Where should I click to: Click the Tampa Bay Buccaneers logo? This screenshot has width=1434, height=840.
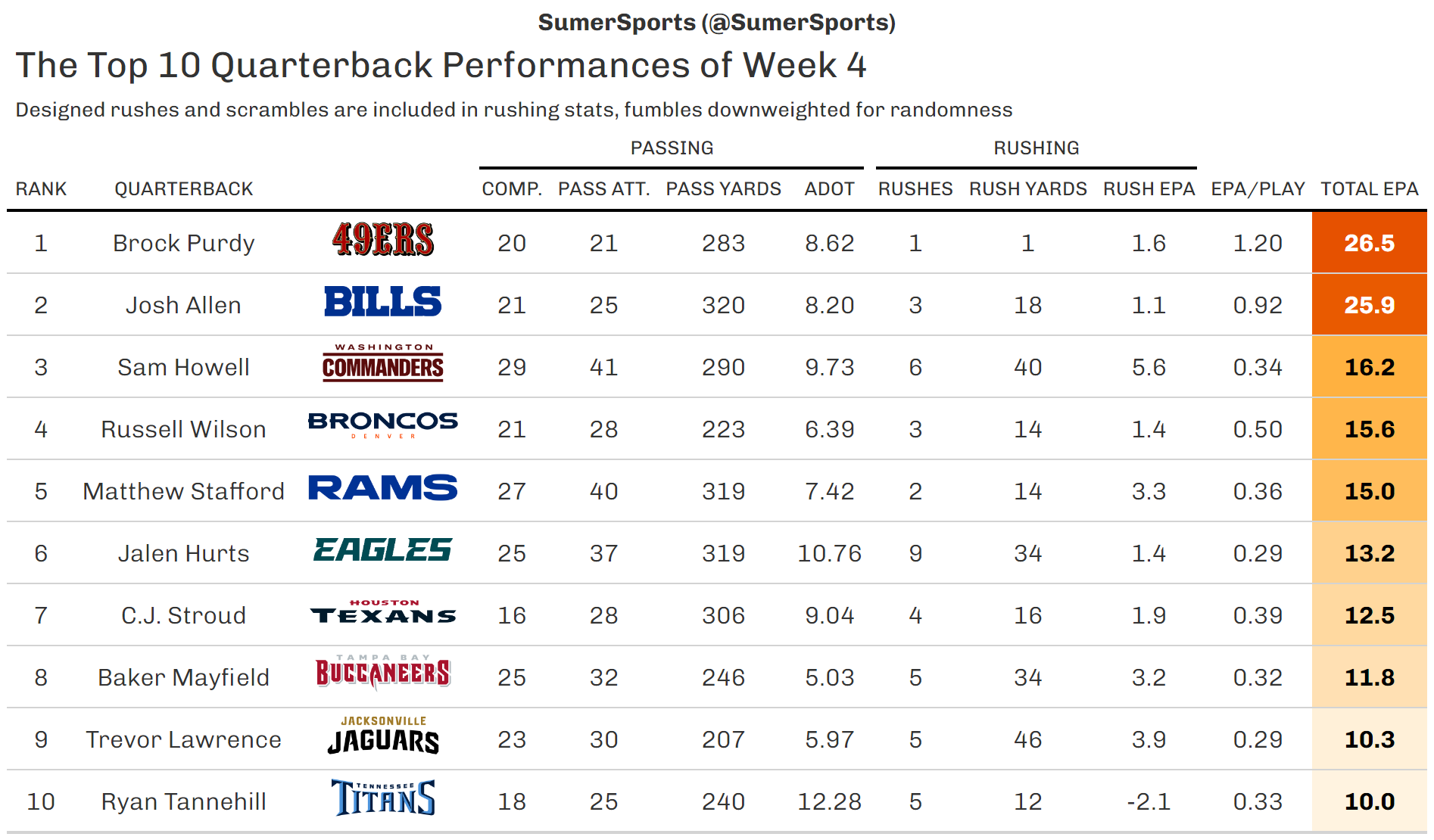(x=383, y=673)
